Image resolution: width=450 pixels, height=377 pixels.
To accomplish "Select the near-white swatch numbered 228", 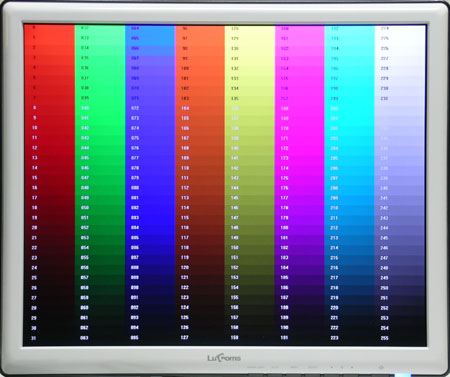I will pyautogui.click(x=400, y=68).
